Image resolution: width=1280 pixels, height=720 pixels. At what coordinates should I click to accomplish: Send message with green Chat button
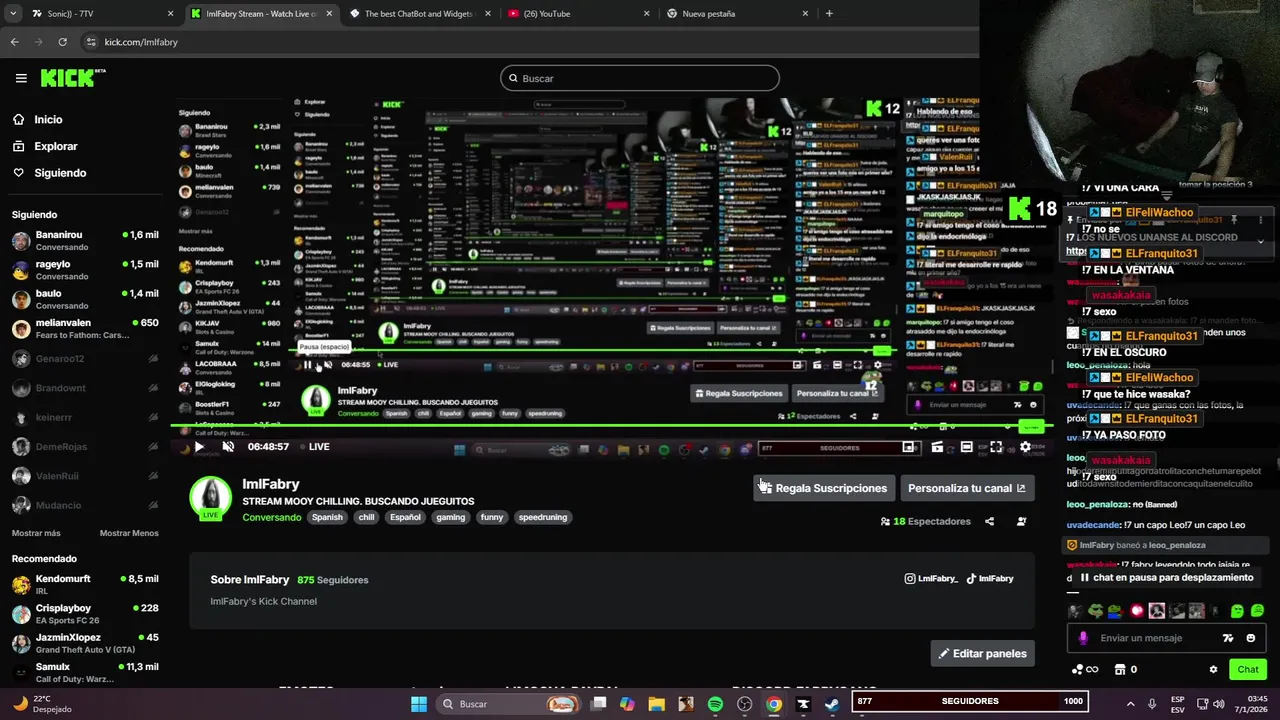pyautogui.click(x=1248, y=669)
